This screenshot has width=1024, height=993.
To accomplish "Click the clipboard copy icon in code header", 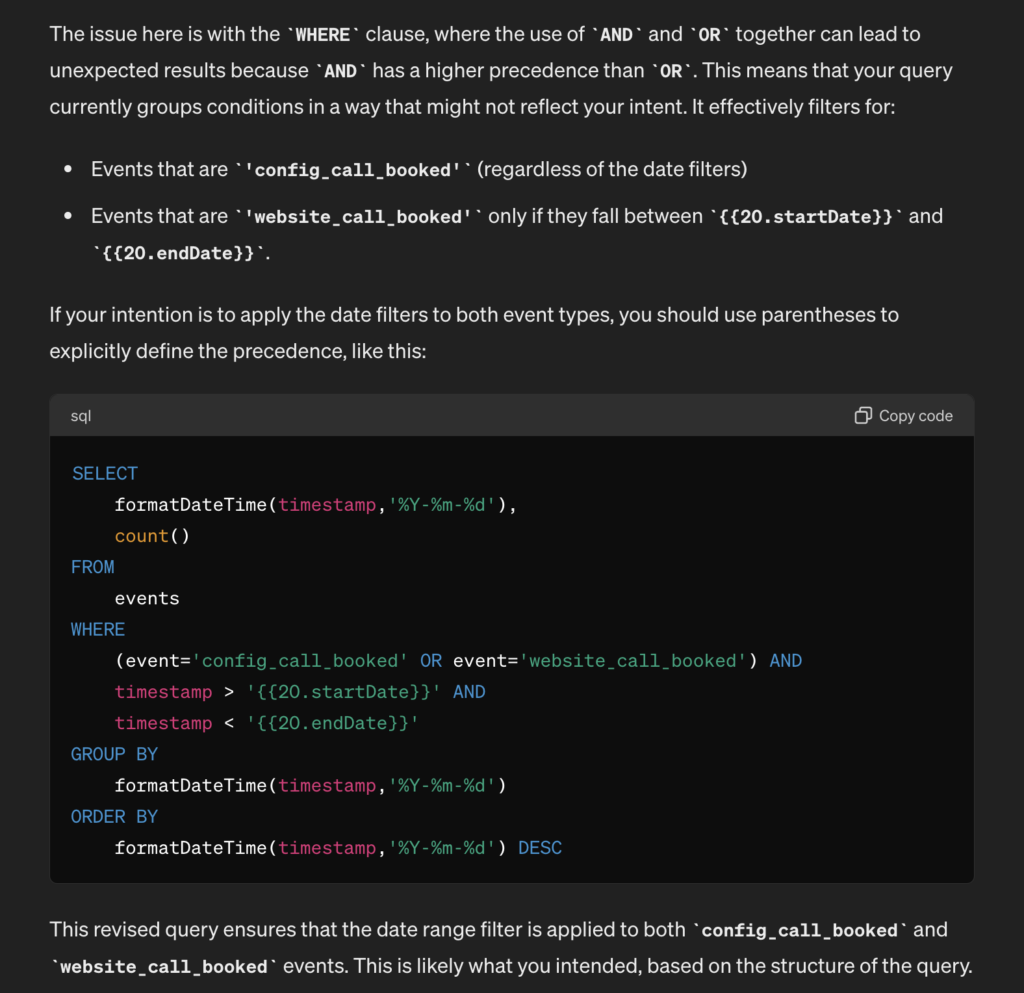I will point(863,416).
